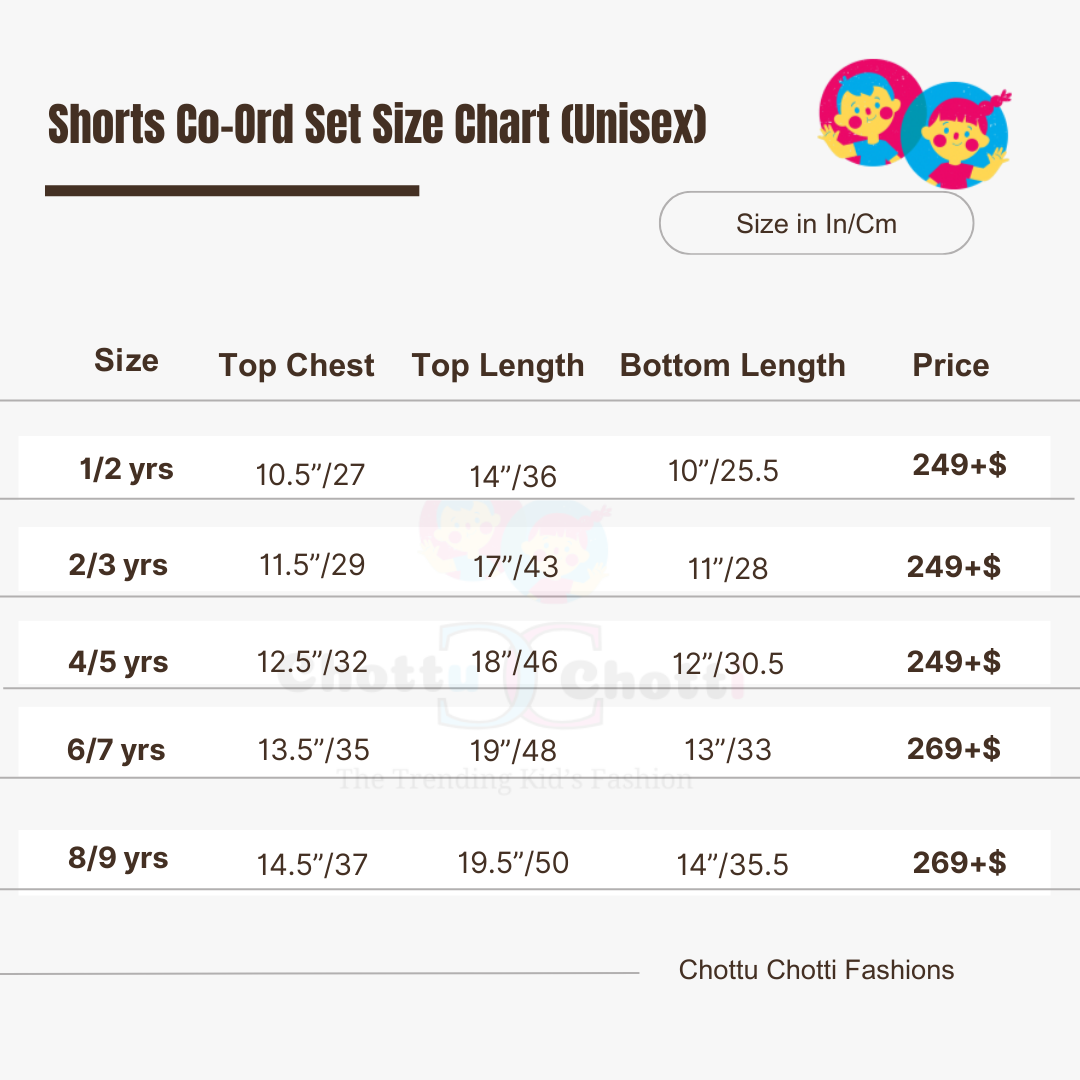Click the 10.5”/27 chest measurement
The image size is (1080, 1080).
pos(310,475)
